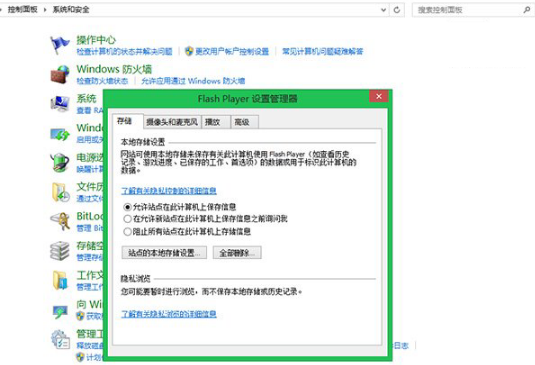Click the 全部删除 button

pyautogui.click(x=237, y=252)
